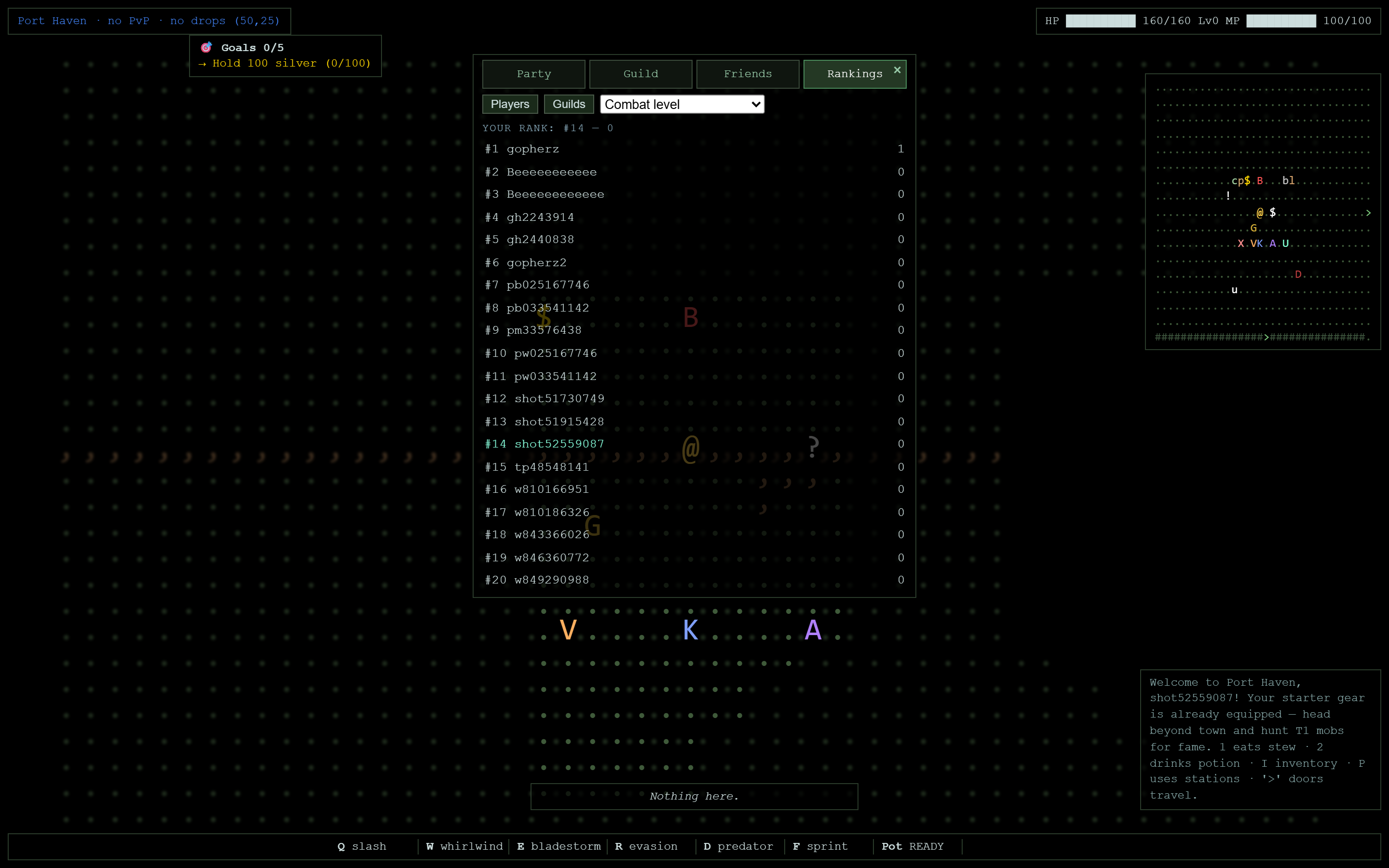Click the MP bar

coord(1281,21)
